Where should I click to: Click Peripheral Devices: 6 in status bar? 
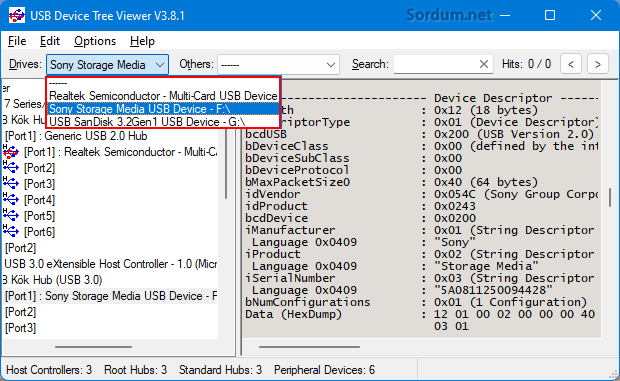[324, 370]
